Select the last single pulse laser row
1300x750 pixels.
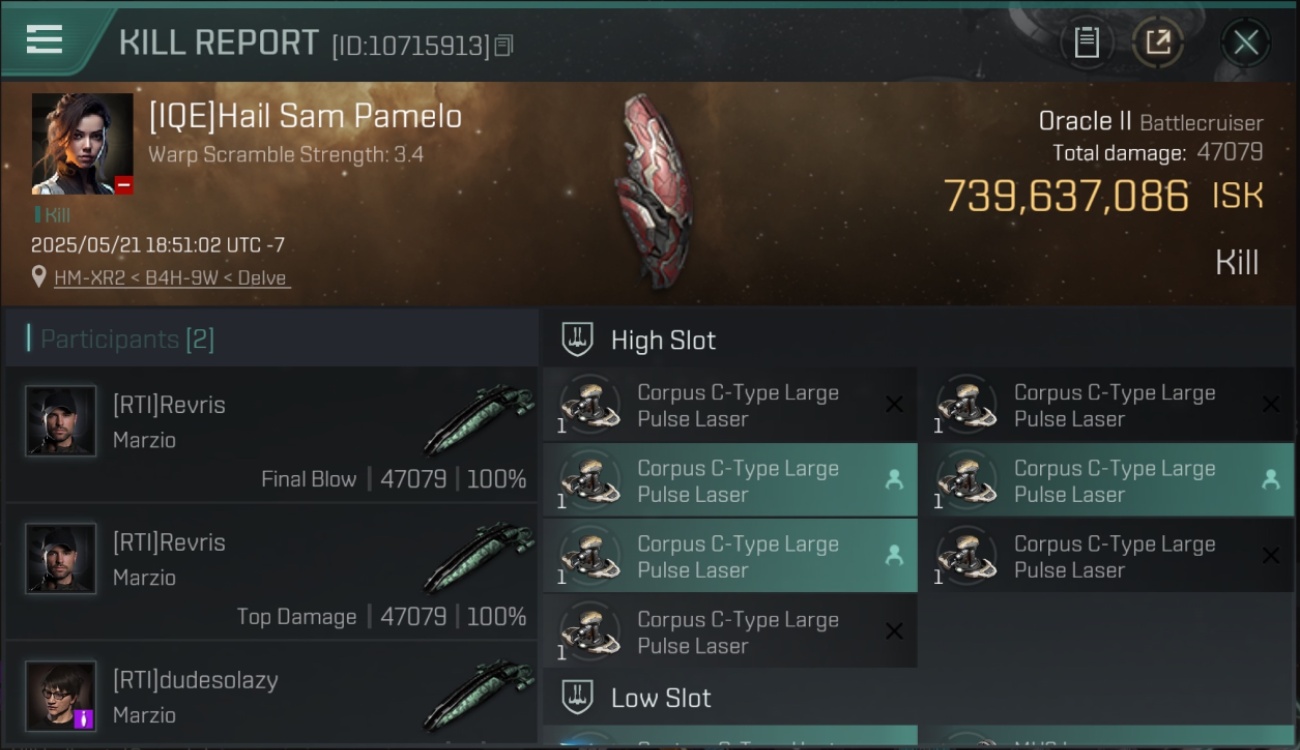[x=730, y=632]
